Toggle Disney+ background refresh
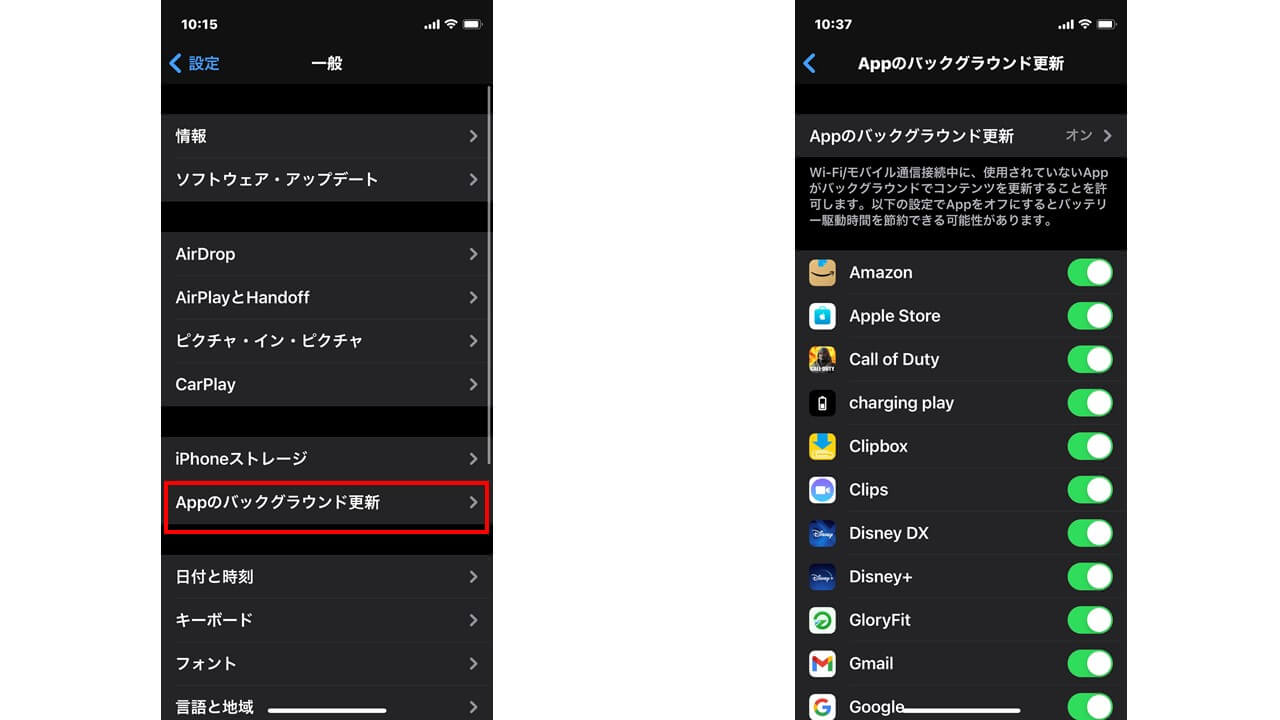Image resolution: width=1280 pixels, height=720 pixels. [x=1090, y=577]
